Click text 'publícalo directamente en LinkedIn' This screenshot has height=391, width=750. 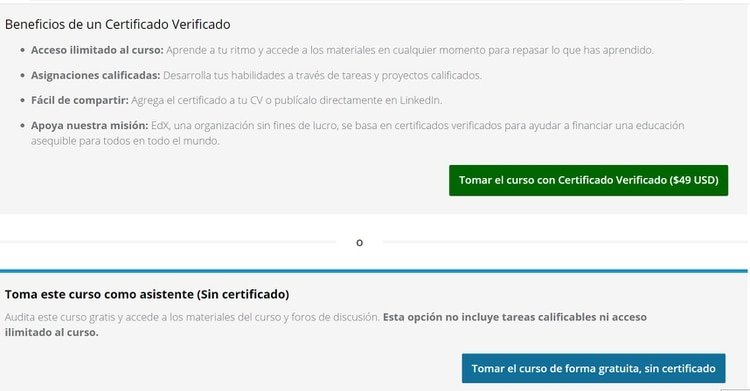pos(357,100)
